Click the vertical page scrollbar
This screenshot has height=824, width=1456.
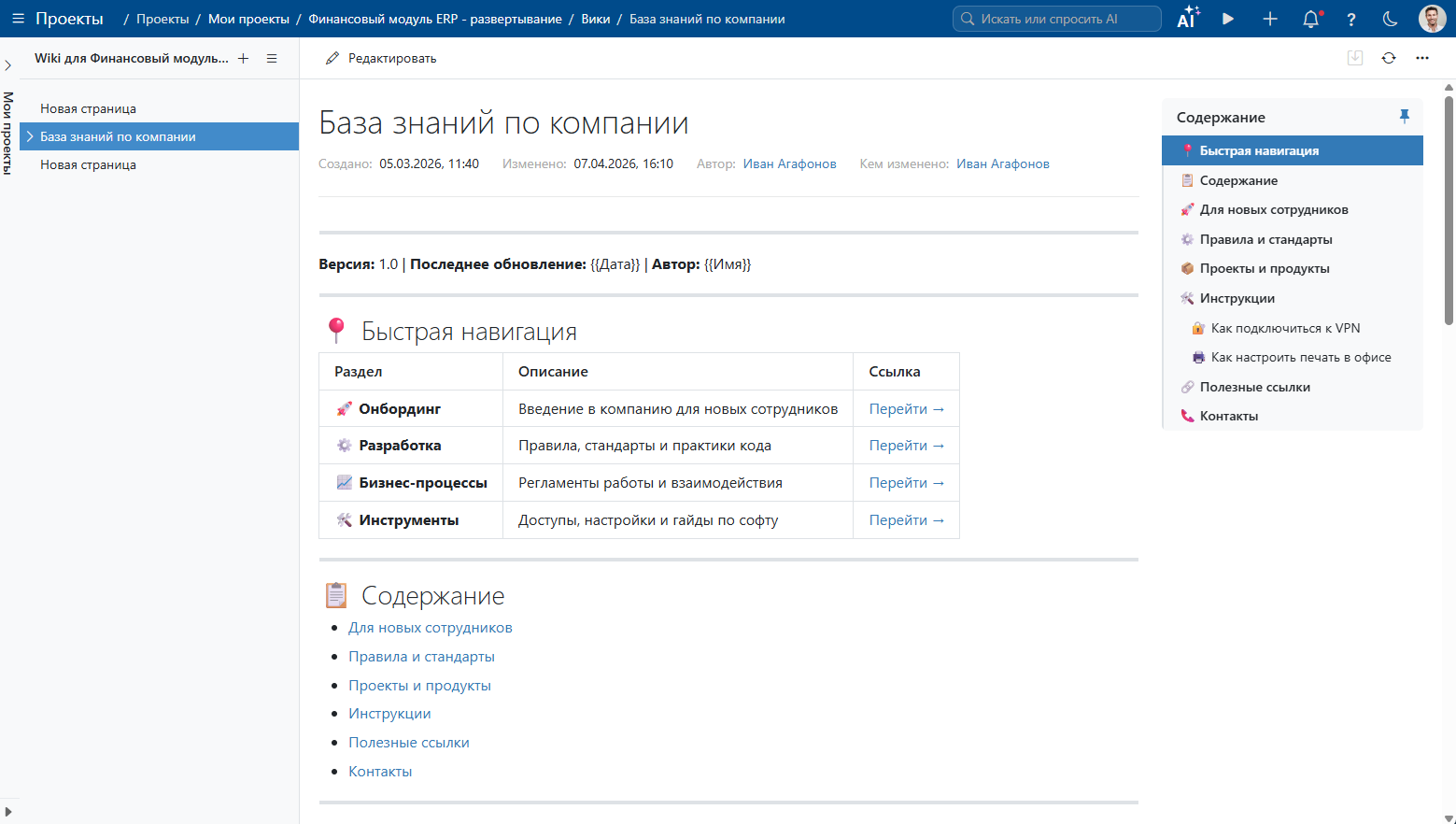click(x=1449, y=206)
